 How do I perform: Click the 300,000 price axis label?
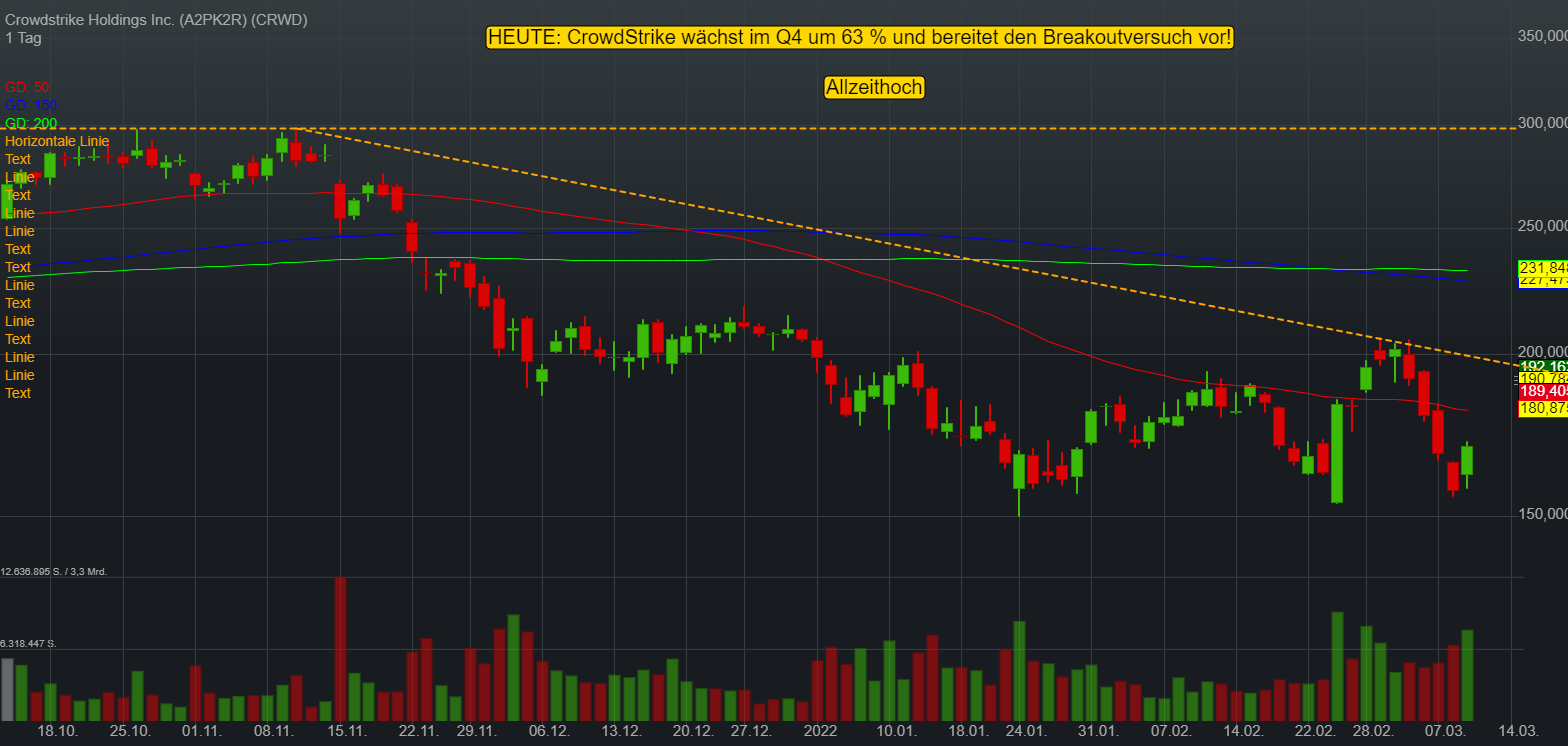(x=1542, y=123)
